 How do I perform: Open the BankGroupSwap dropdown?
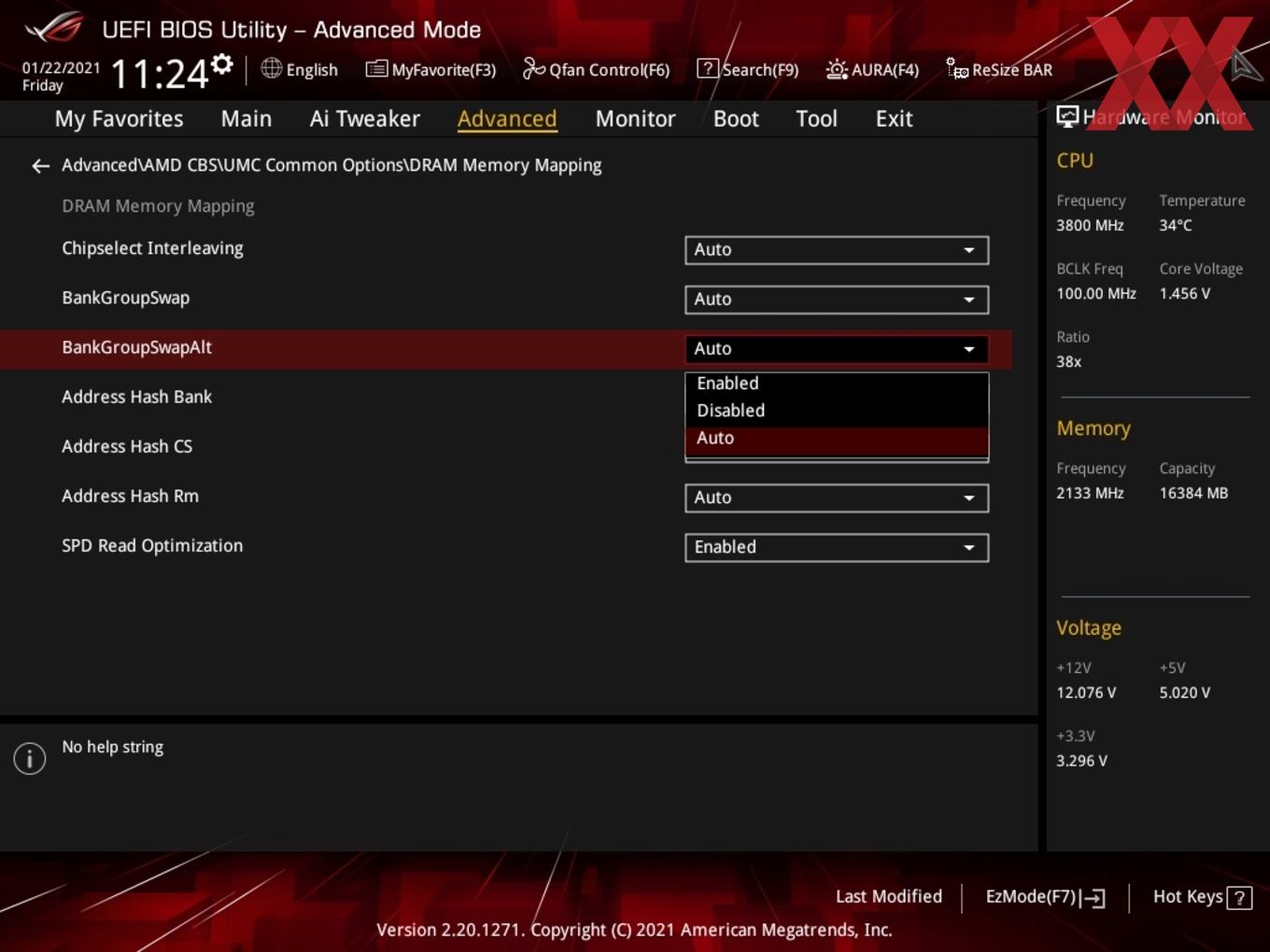[837, 300]
